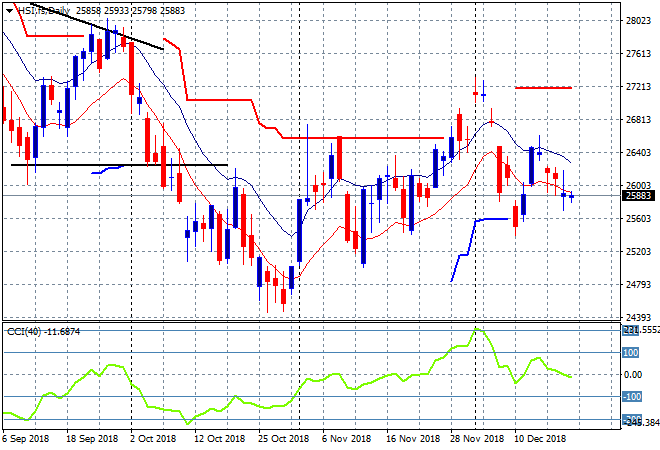660x450 pixels.
Task: Click the CCI 0.00 level label
Action: (632, 375)
